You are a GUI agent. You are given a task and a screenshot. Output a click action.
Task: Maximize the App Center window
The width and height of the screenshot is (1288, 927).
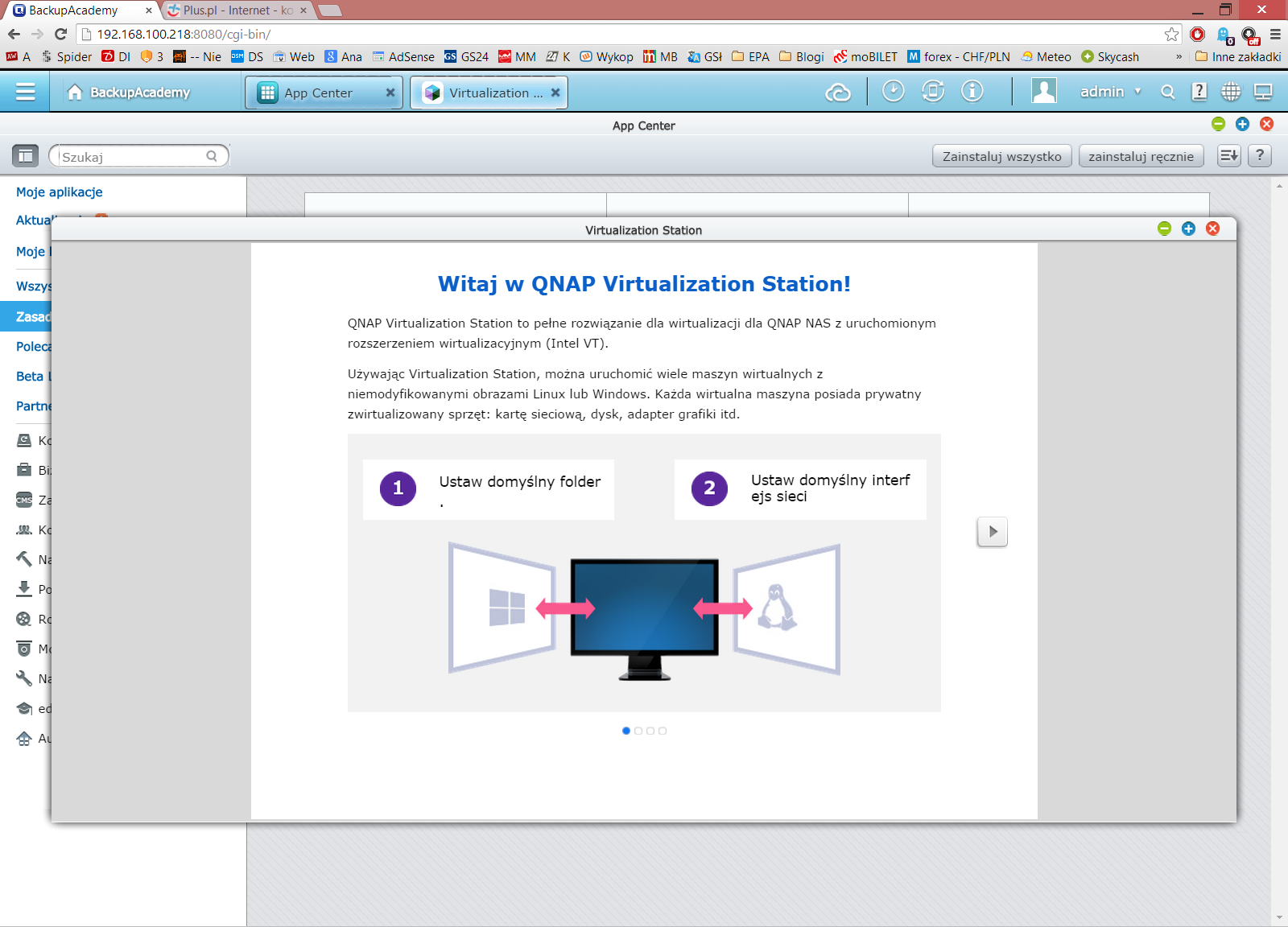(x=1242, y=123)
